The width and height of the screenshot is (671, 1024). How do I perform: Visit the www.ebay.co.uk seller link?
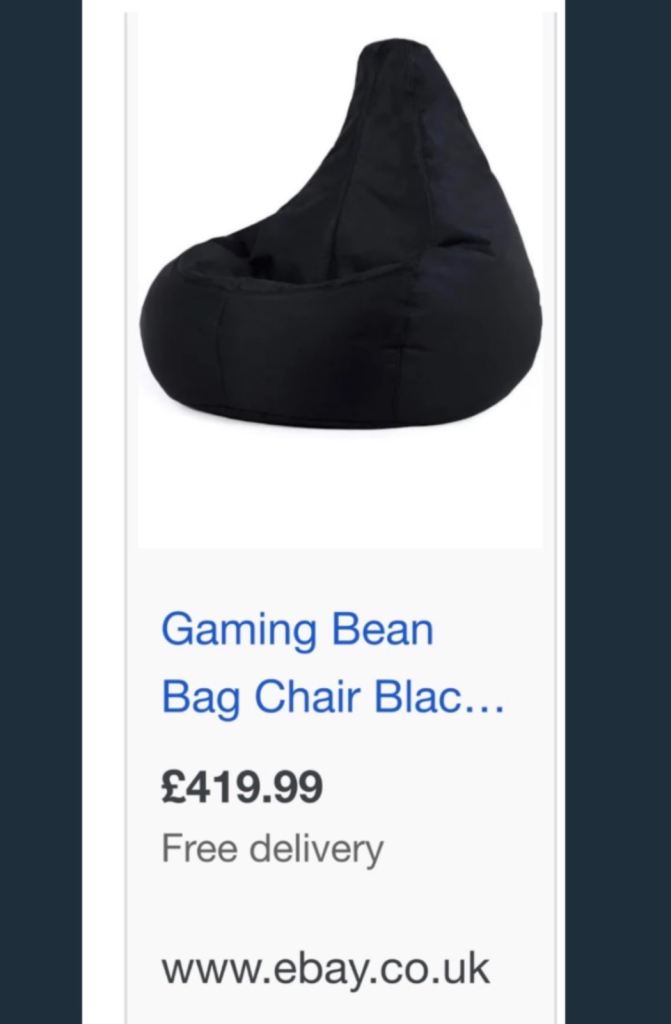coord(326,968)
